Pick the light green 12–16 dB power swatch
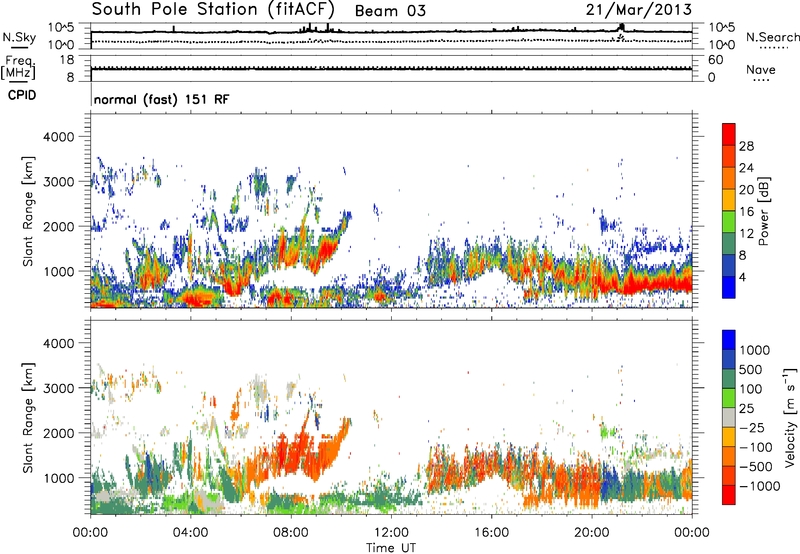The image size is (800, 554). pyautogui.click(x=729, y=222)
